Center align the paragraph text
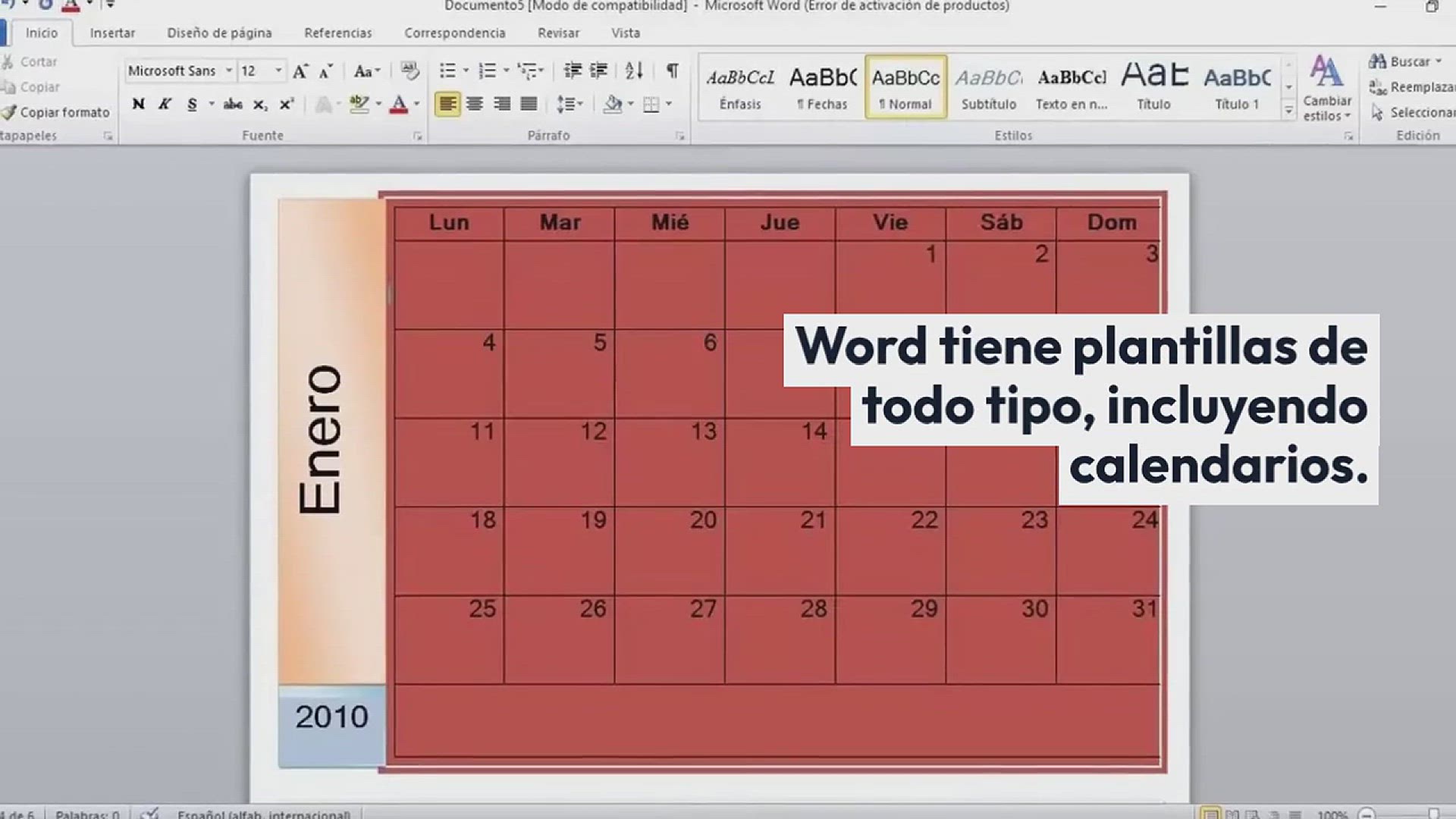 pyautogui.click(x=475, y=104)
